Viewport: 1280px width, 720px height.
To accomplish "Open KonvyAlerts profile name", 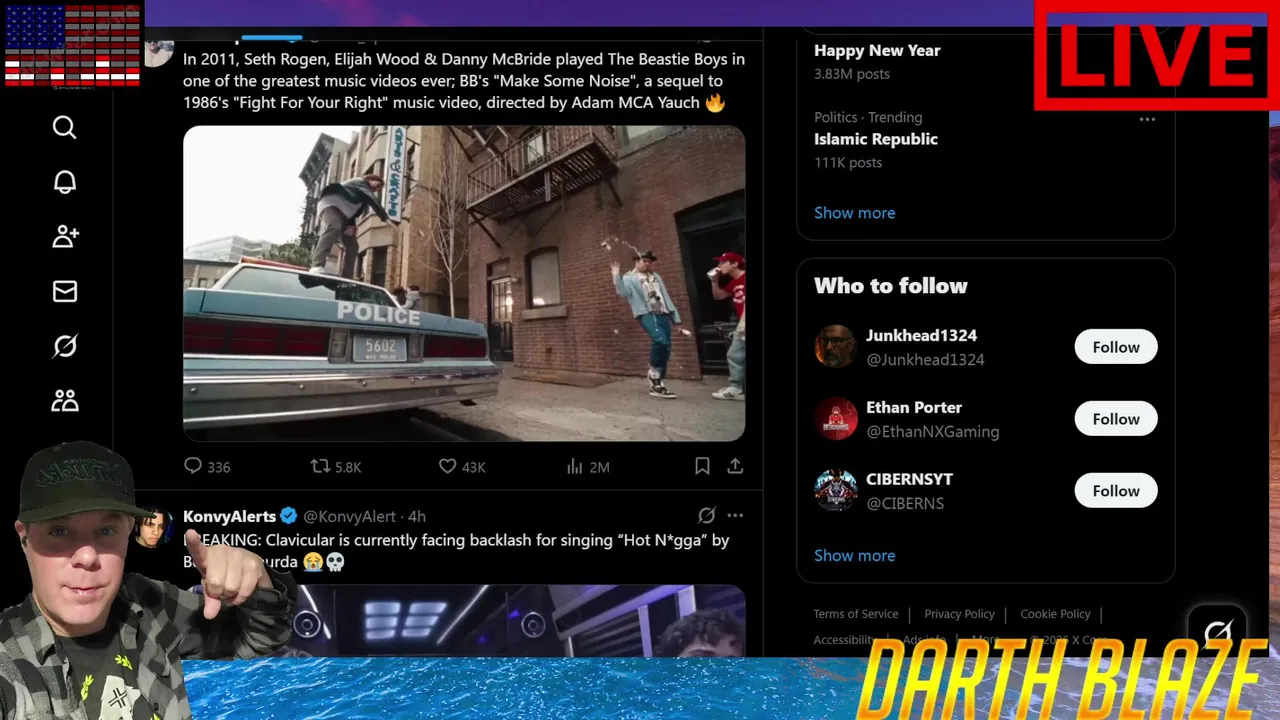I will tap(229, 516).
